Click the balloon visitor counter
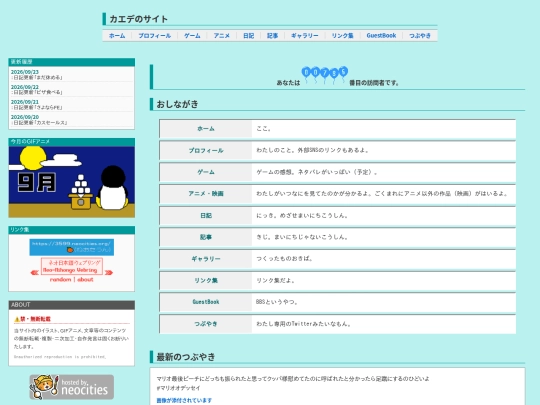 (x=324, y=76)
